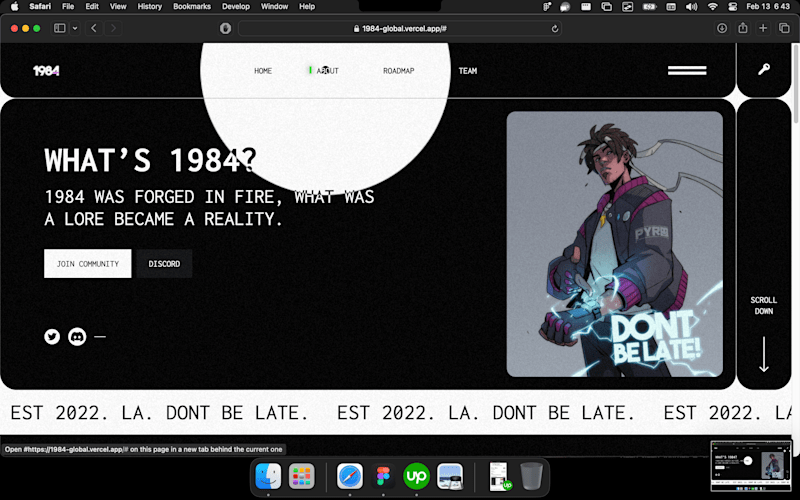The height and width of the screenshot is (500, 800).
Task: Click the page vertical scrollbar
Action: [x=795, y=84]
